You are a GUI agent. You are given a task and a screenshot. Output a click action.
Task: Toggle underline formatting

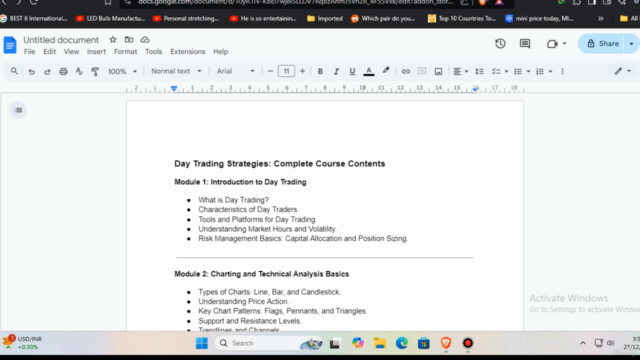tap(352, 71)
